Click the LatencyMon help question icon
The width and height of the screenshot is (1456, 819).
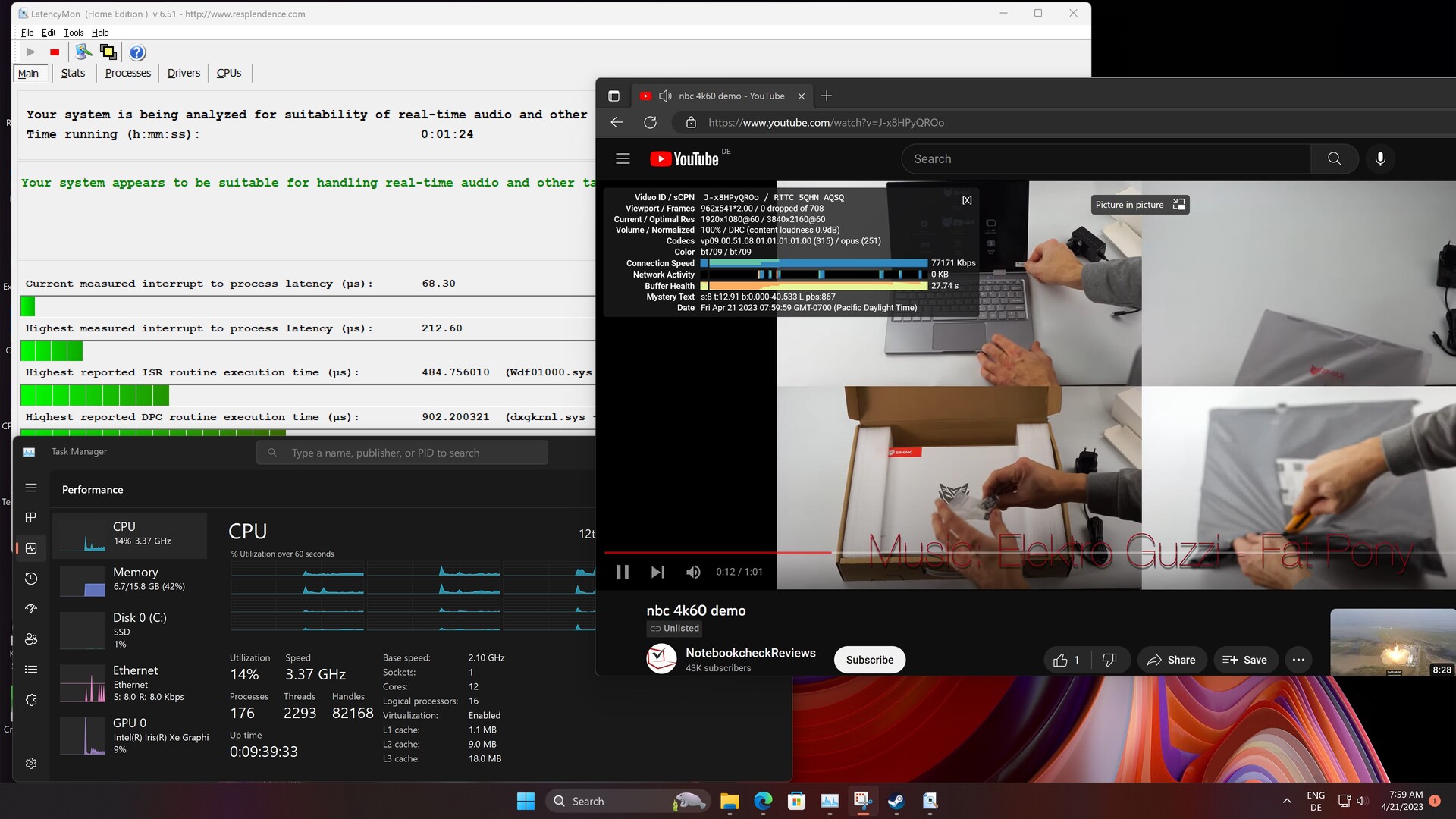[x=137, y=52]
